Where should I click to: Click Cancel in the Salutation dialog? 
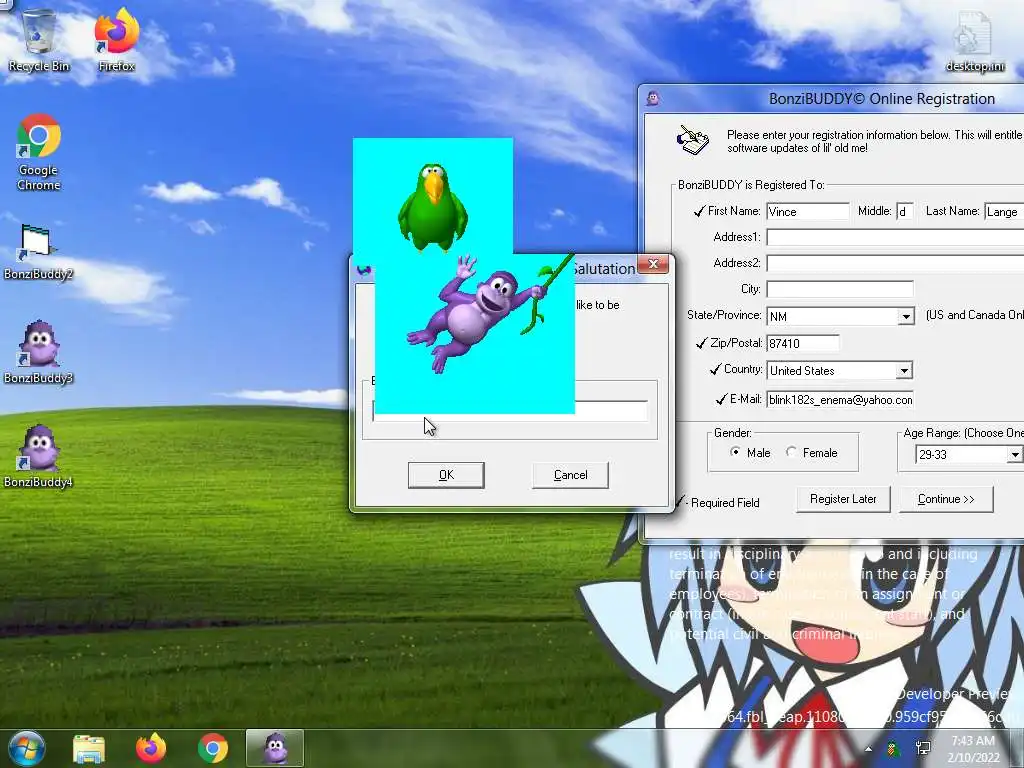pos(571,475)
